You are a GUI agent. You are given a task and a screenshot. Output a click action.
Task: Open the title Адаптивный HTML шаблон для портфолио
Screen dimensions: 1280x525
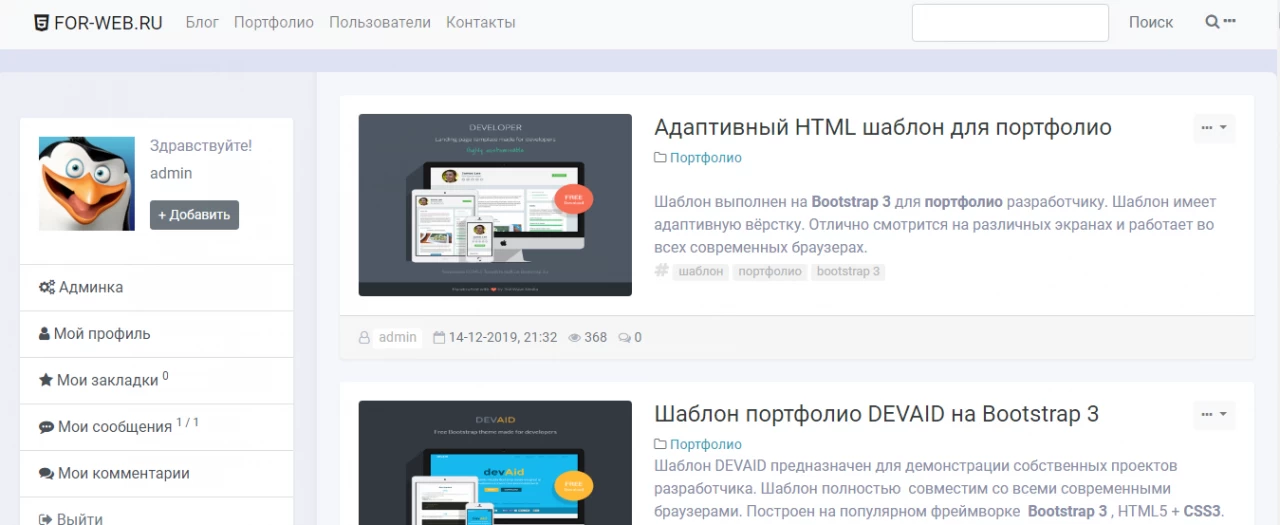[883, 128]
